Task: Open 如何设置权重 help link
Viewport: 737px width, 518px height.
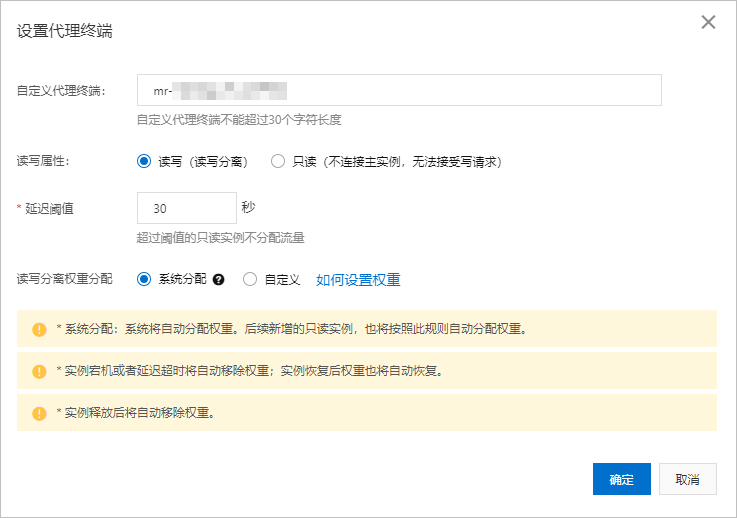Action: click(358, 280)
